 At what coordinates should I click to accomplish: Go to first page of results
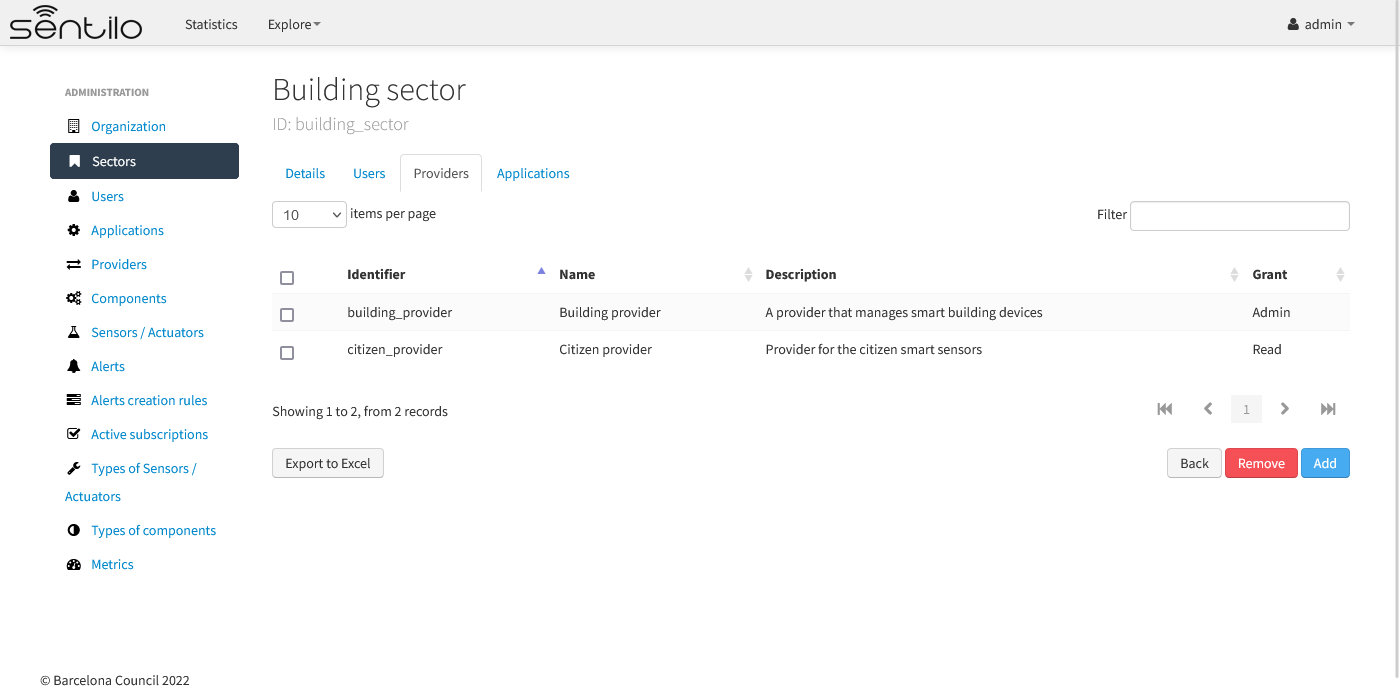click(1165, 409)
